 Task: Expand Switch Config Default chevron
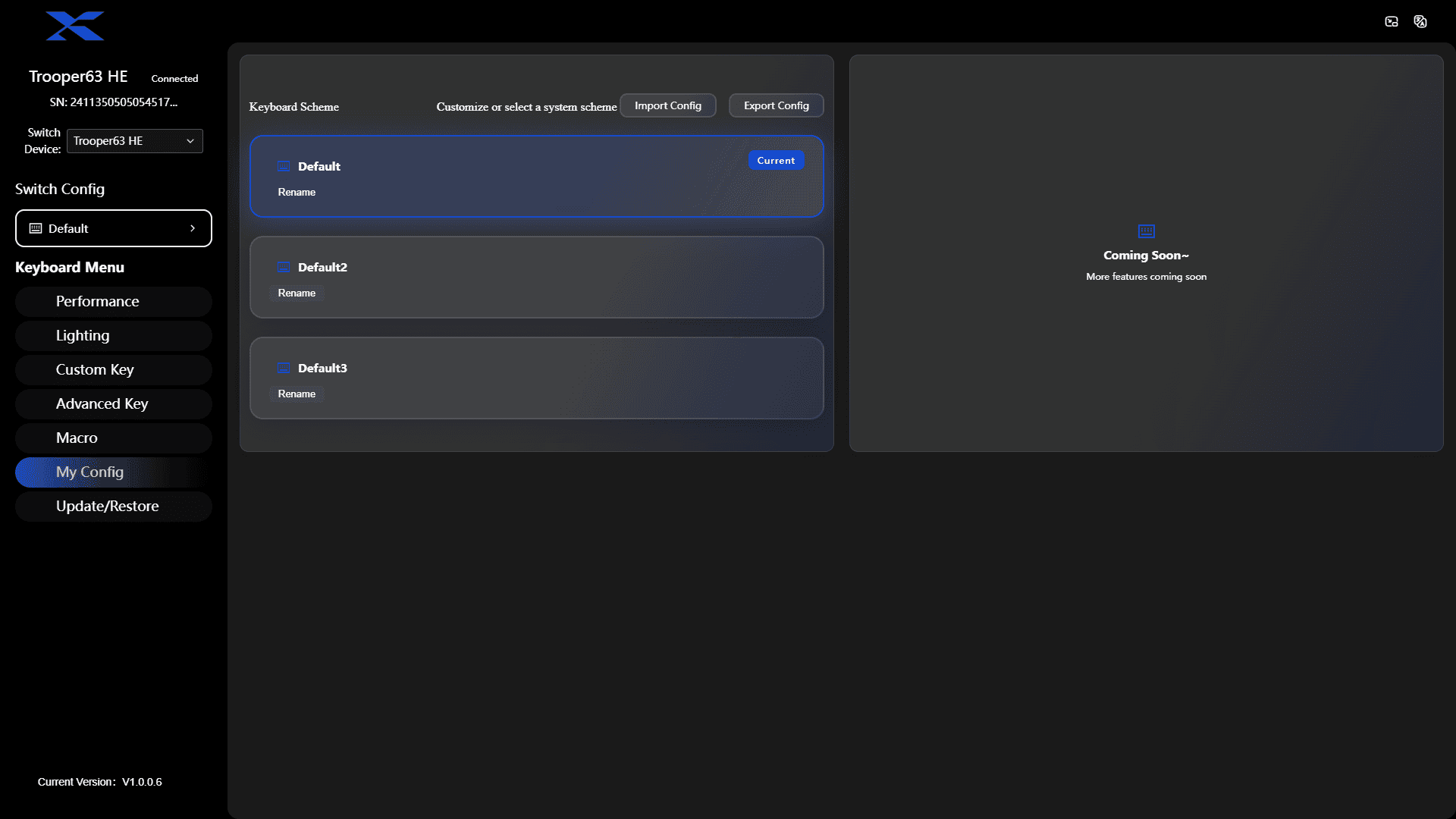pos(193,228)
